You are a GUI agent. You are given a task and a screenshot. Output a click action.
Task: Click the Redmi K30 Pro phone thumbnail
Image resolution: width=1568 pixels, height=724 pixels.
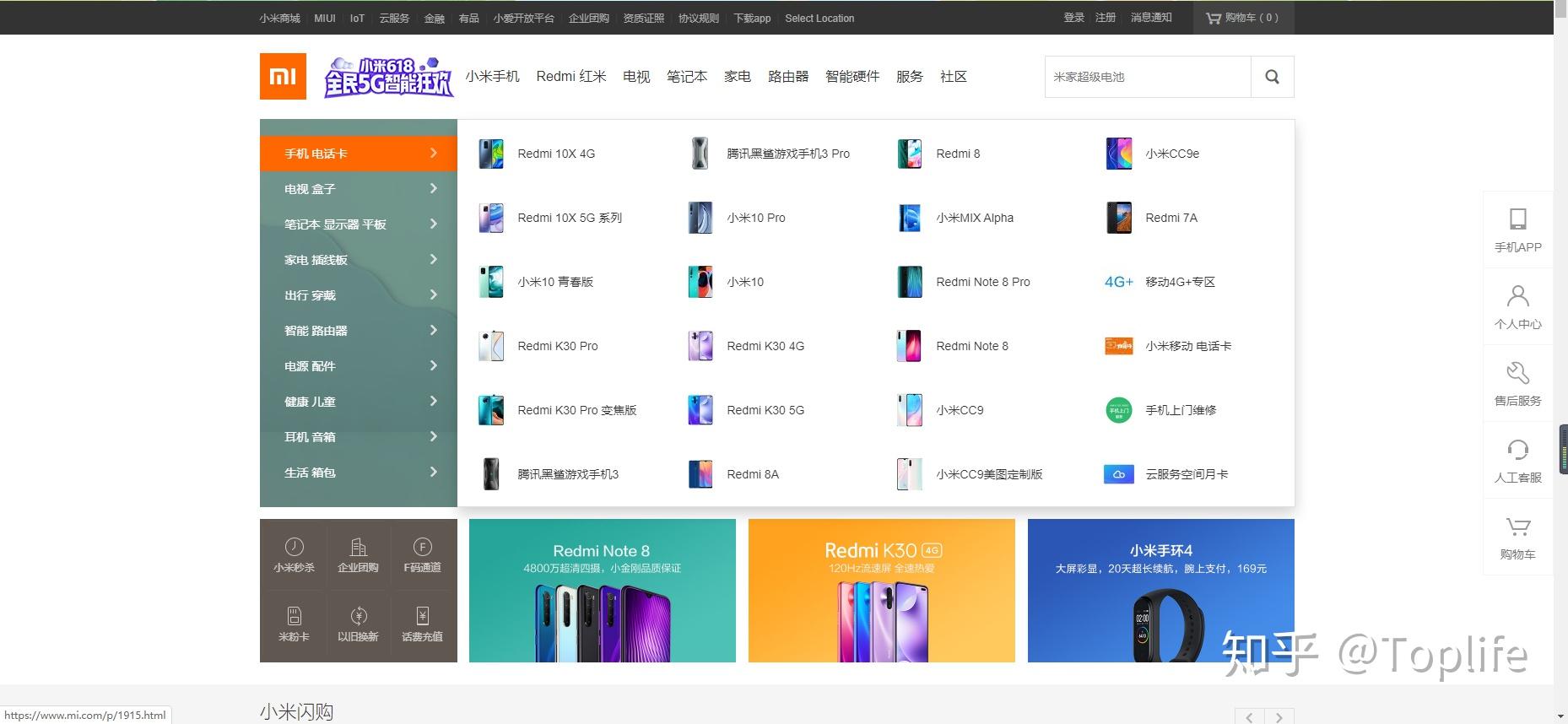tap(491, 346)
